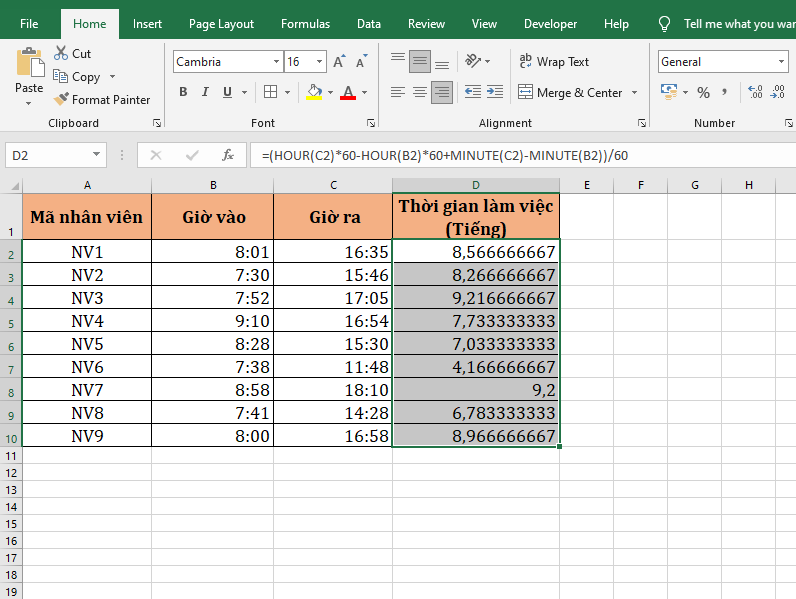Apply the yellow Fill Color swatch

coord(314,92)
